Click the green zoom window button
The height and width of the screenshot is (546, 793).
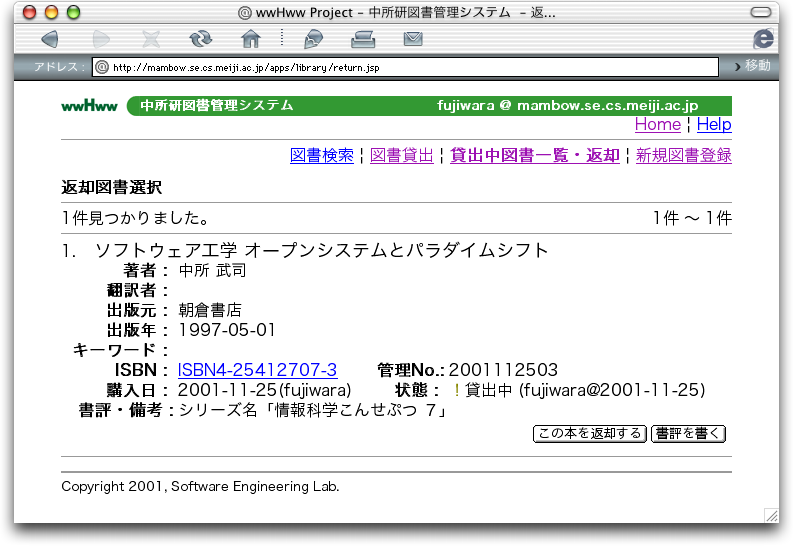[73, 12]
